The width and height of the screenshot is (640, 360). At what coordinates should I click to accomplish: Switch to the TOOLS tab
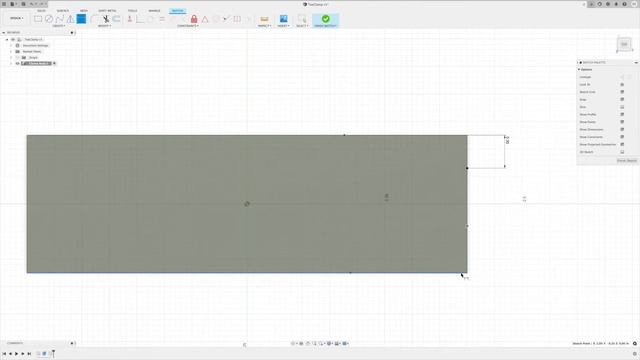pyautogui.click(x=132, y=11)
